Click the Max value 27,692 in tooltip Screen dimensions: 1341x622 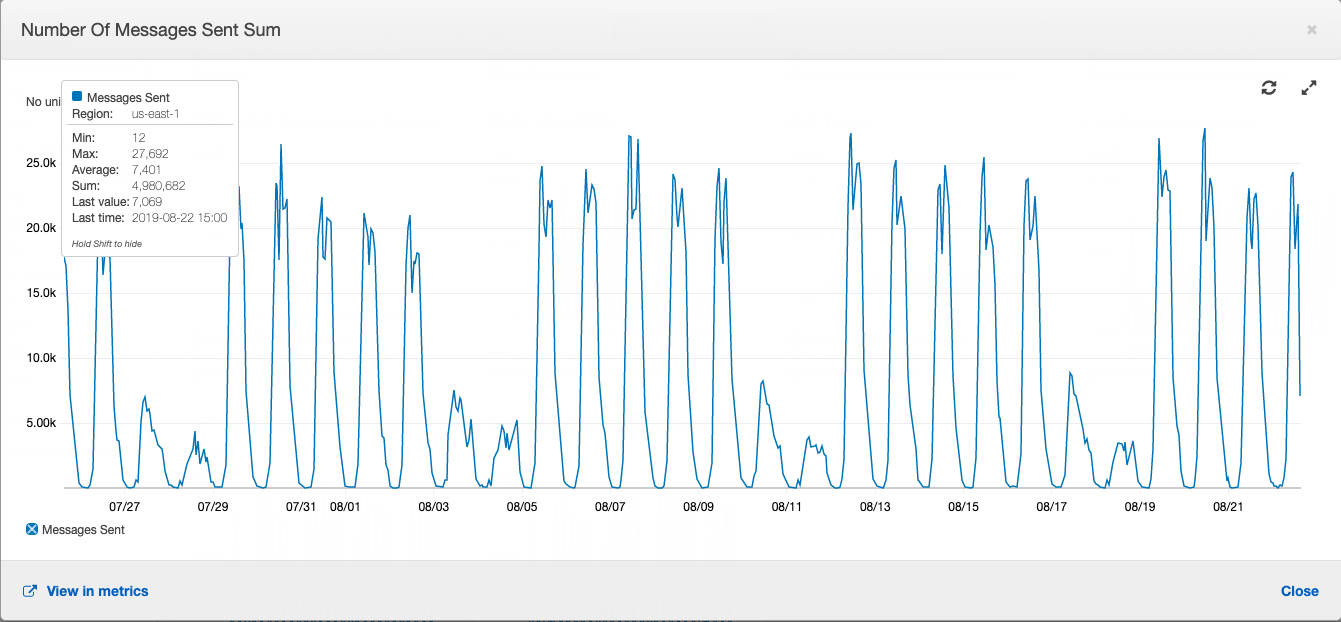[150, 154]
